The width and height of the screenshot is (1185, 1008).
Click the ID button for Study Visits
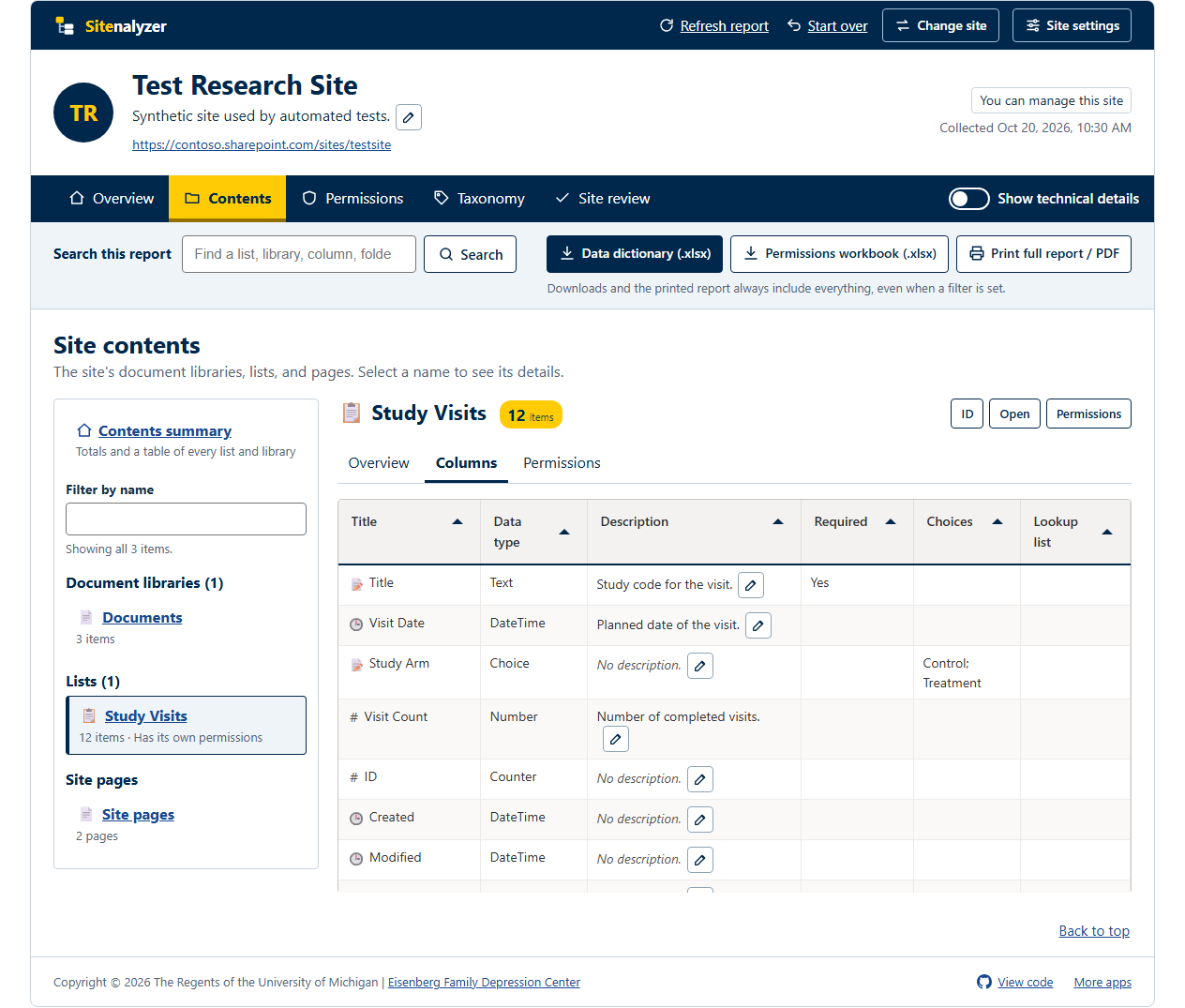coord(967,414)
